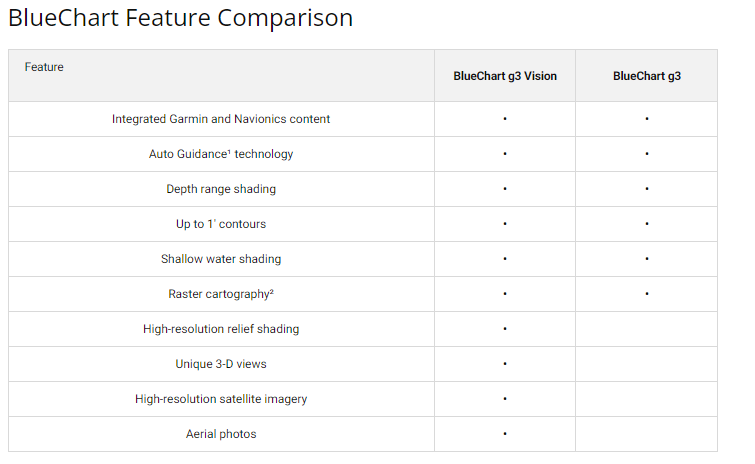The image size is (755, 464).
Task: Click the Integrated Garmin and Navionics content row
Action: tap(221, 119)
